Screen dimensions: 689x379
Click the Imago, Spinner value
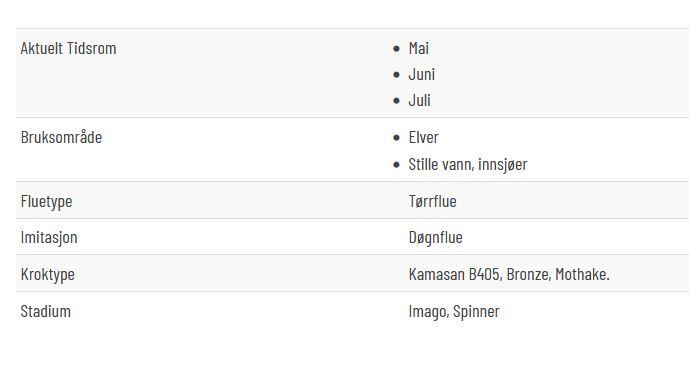pos(454,312)
